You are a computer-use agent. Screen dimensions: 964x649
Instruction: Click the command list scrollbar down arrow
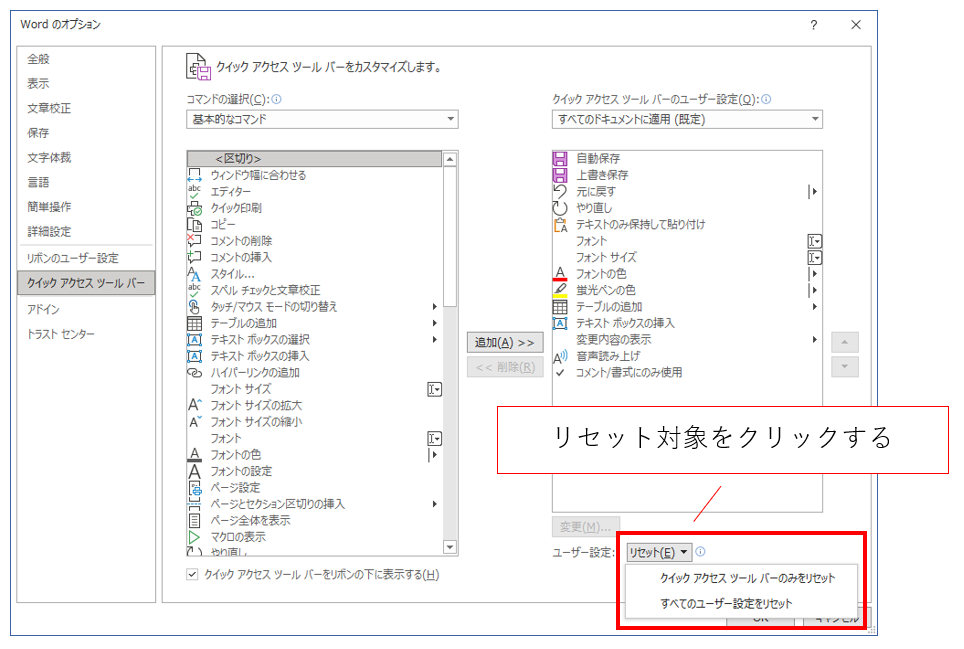(x=450, y=547)
